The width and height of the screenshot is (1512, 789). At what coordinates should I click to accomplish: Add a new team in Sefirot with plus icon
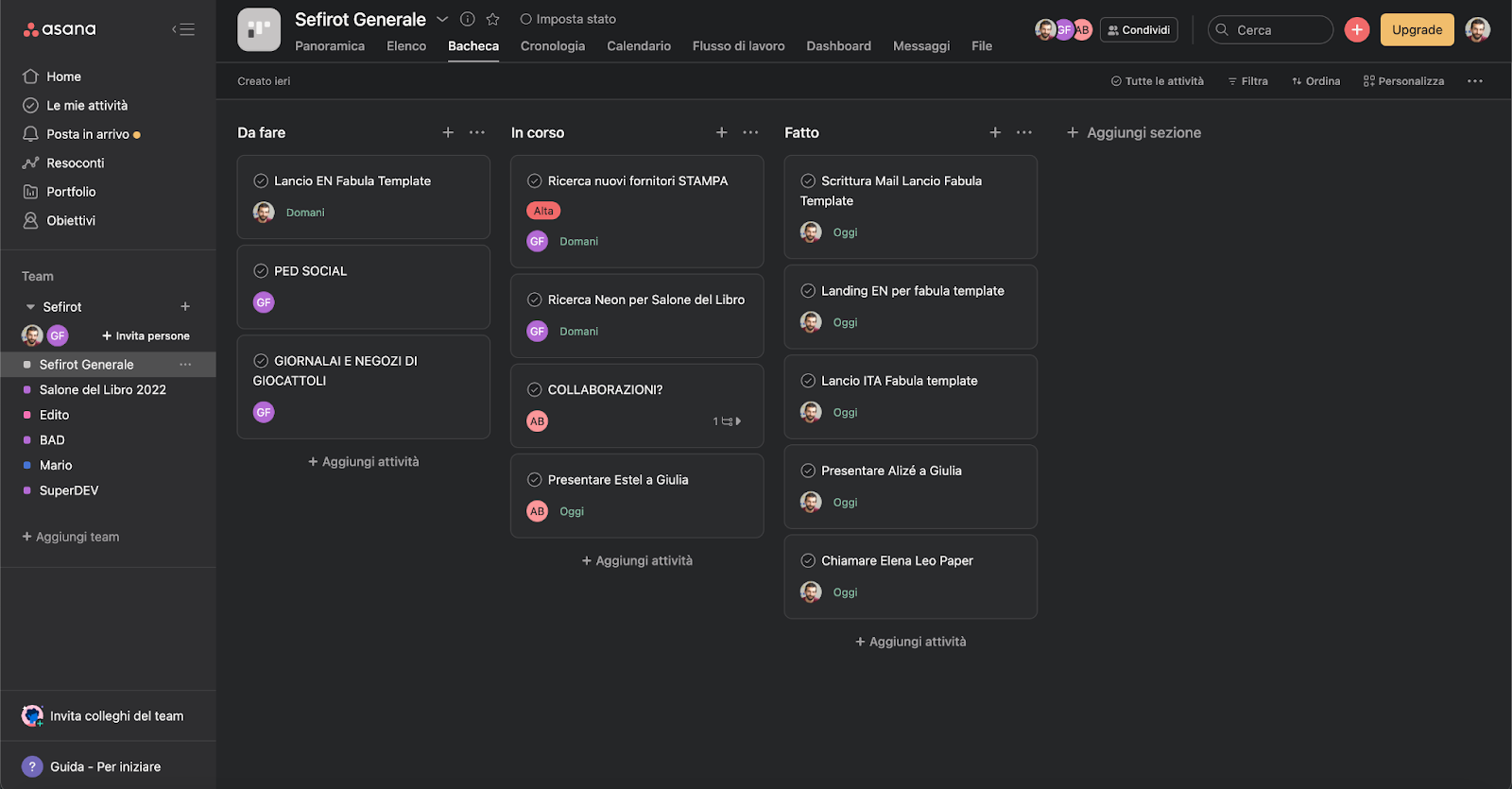[185, 306]
